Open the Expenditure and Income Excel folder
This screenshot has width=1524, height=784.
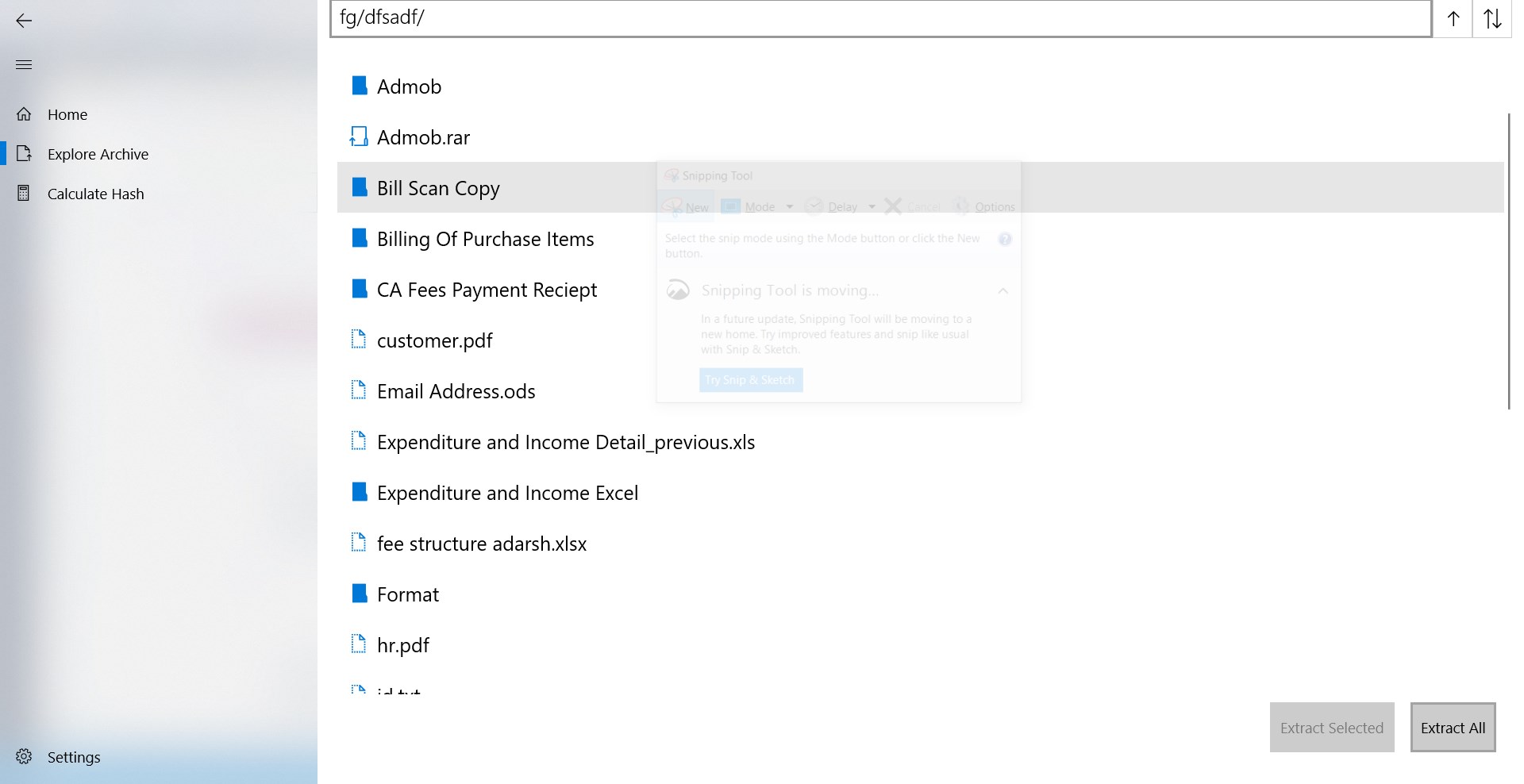coord(507,493)
